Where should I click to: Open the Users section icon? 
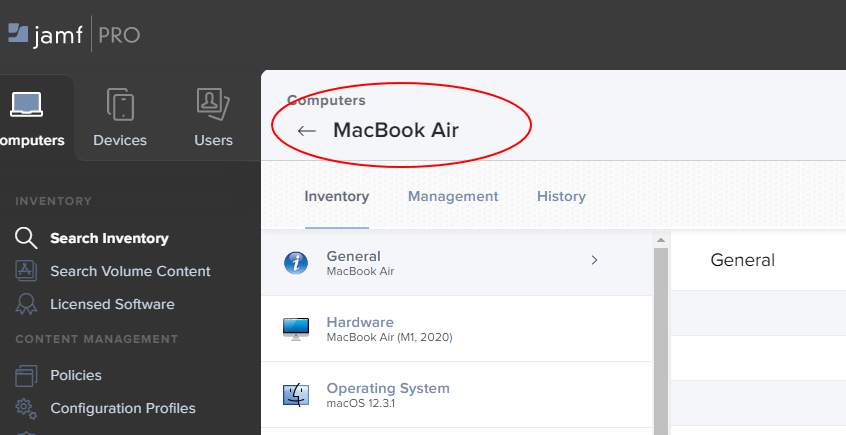click(213, 104)
